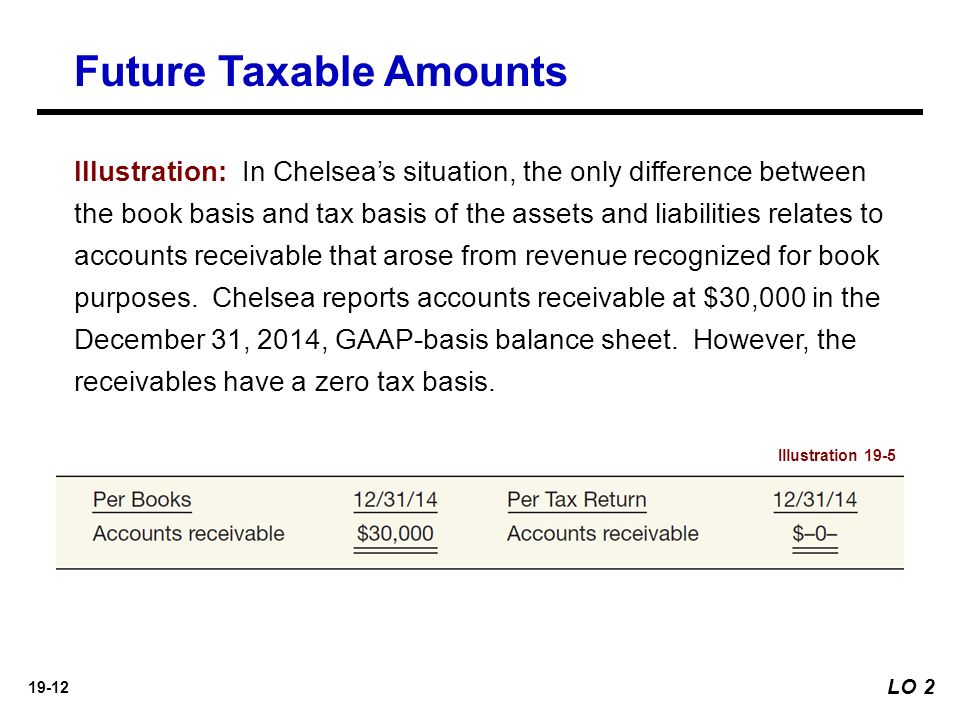Click the slide number 19-12
The height and width of the screenshot is (720, 960).
click(48, 688)
